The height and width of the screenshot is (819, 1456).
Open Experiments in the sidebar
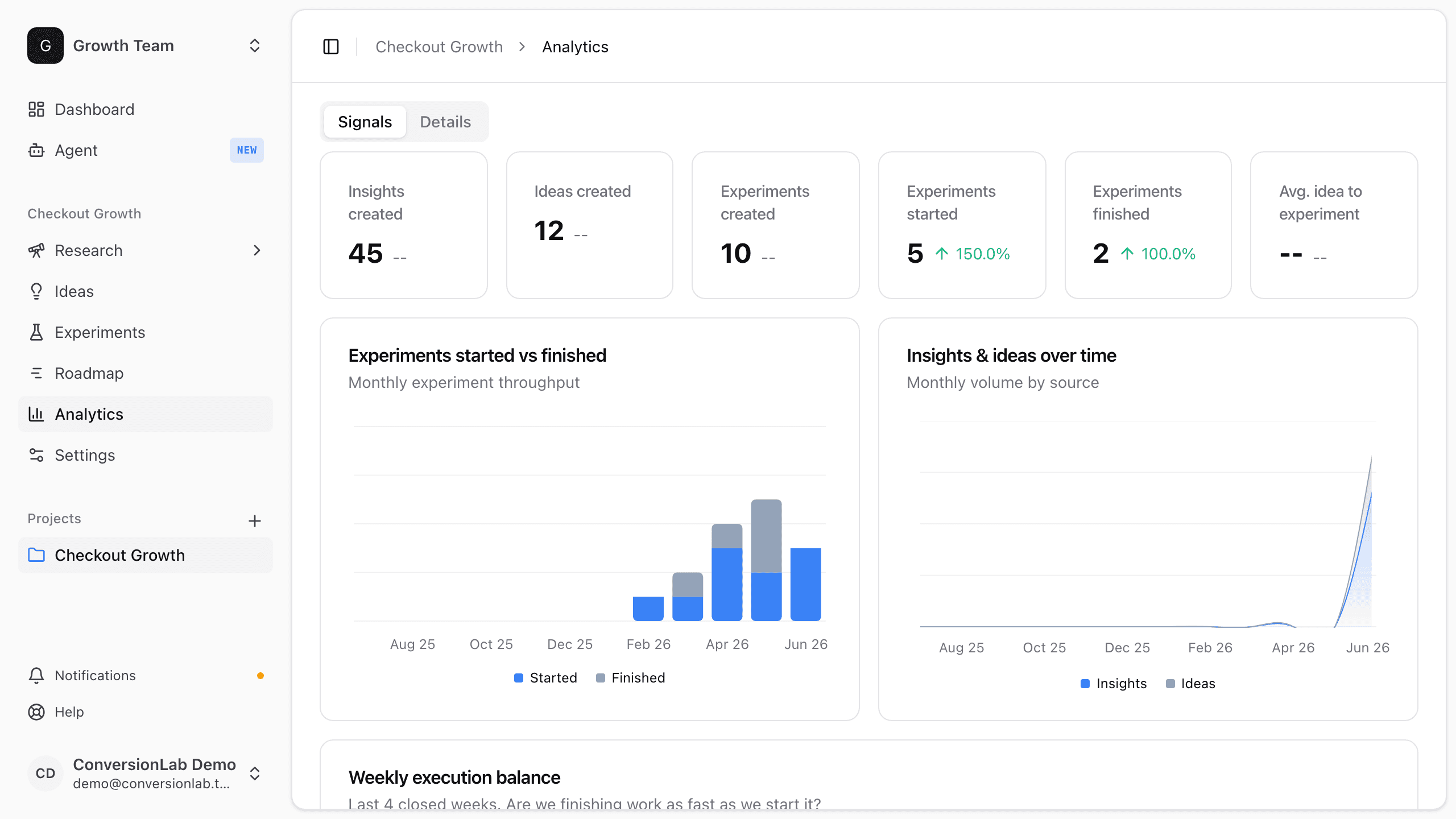(x=146, y=332)
